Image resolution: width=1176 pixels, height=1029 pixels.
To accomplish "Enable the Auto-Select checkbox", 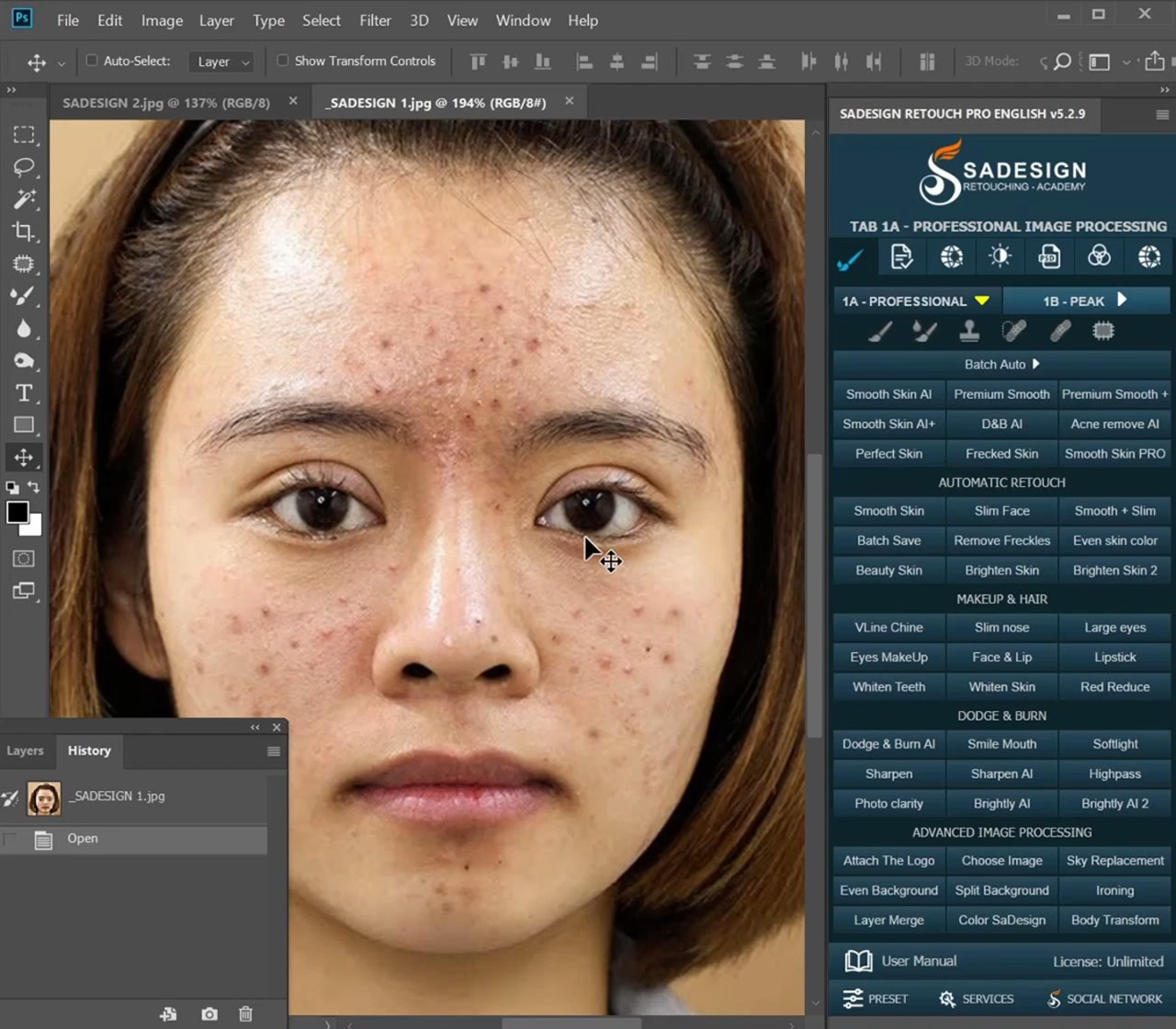I will click(92, 61).
